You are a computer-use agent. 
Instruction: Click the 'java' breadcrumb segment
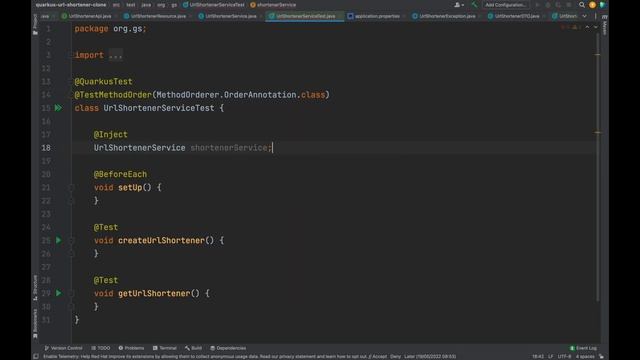[x=146, y=5]
